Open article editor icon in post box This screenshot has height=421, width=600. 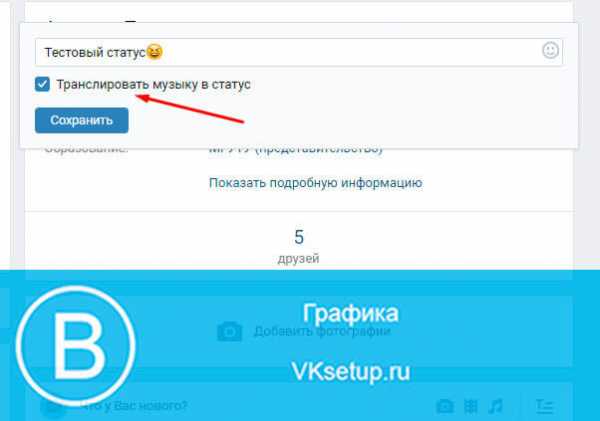pyautogui.click(x=544, y=406)
